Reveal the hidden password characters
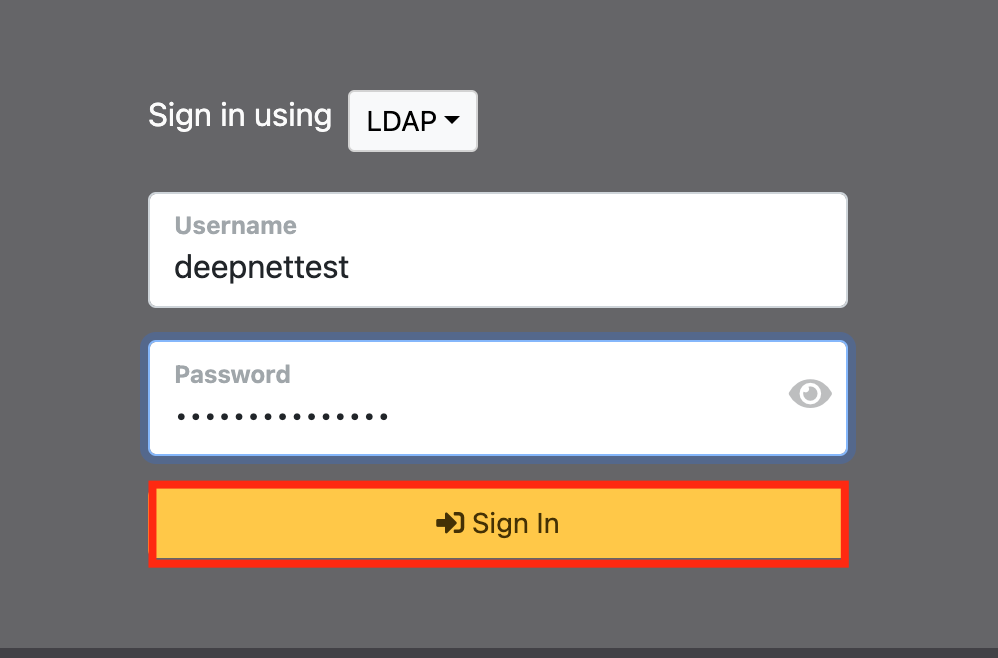This screenshot has height=658, width=998. [809, 394]
